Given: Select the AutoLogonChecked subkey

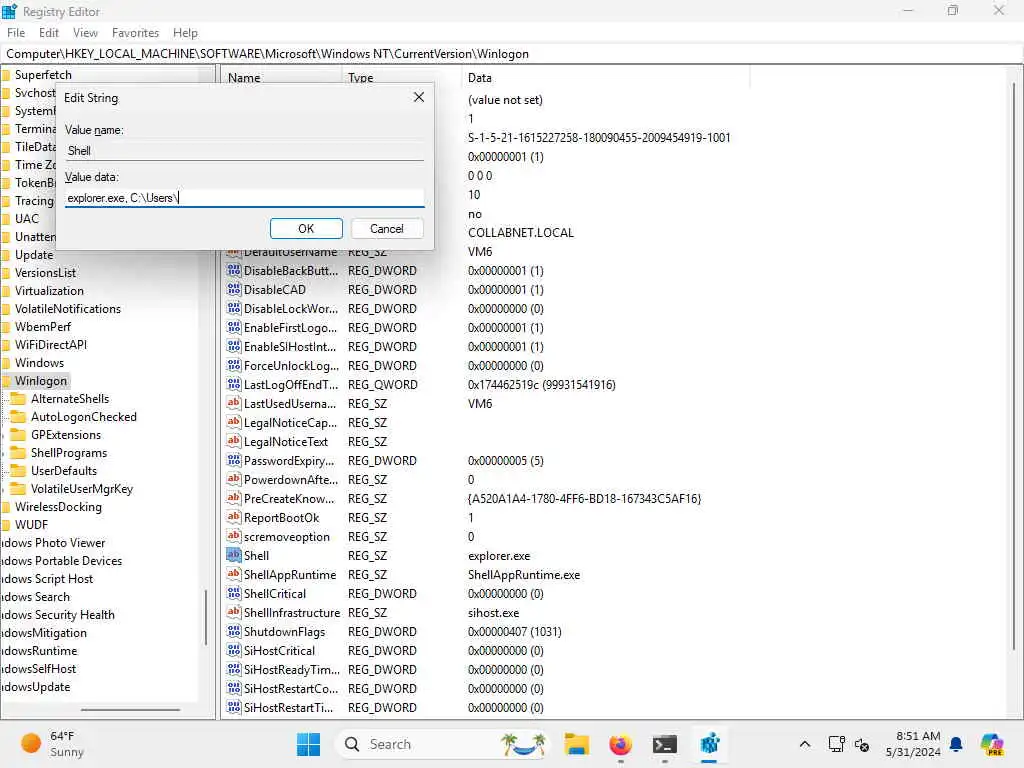Looking at the screenshot, I should [84, 417].
